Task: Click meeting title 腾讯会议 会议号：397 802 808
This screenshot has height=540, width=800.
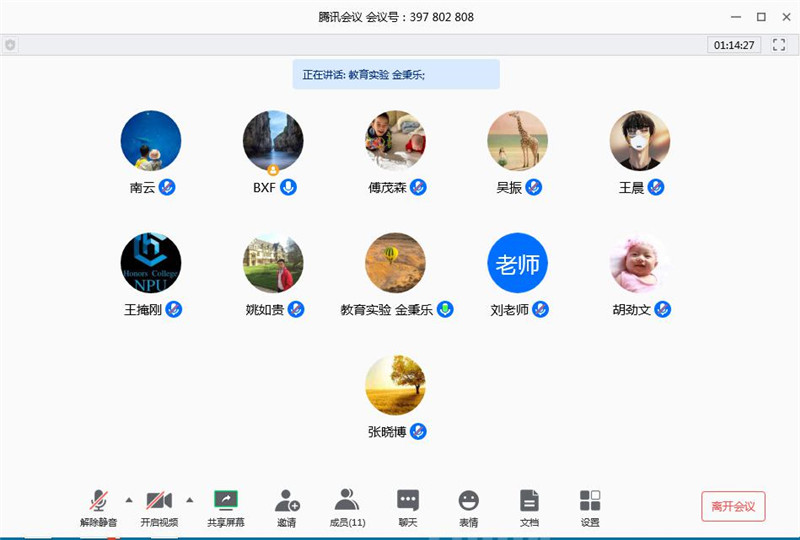Action: 396,17
